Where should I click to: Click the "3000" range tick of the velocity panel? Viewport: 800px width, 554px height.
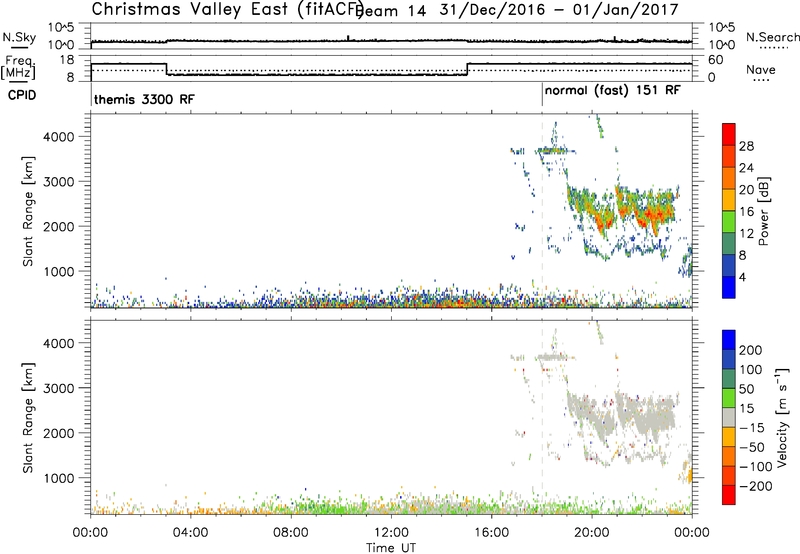pos(59,388)
